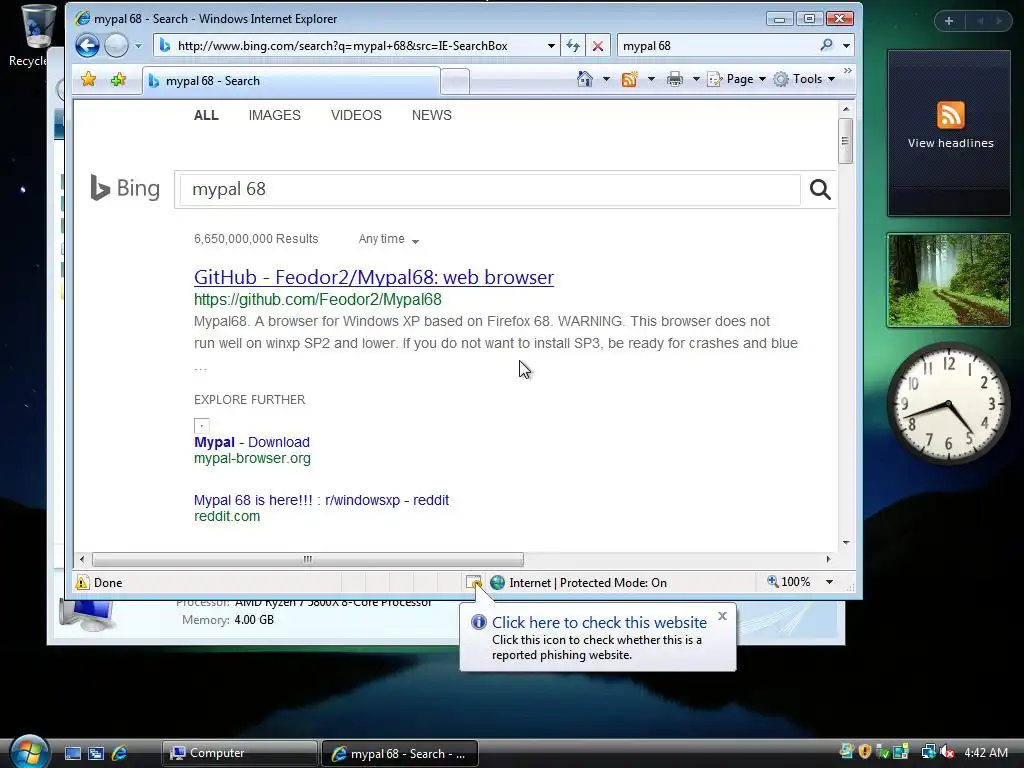Viewport: 1024px width, 768px height.
Task: Open the Page menu
Action: click(x=737, y=79)
